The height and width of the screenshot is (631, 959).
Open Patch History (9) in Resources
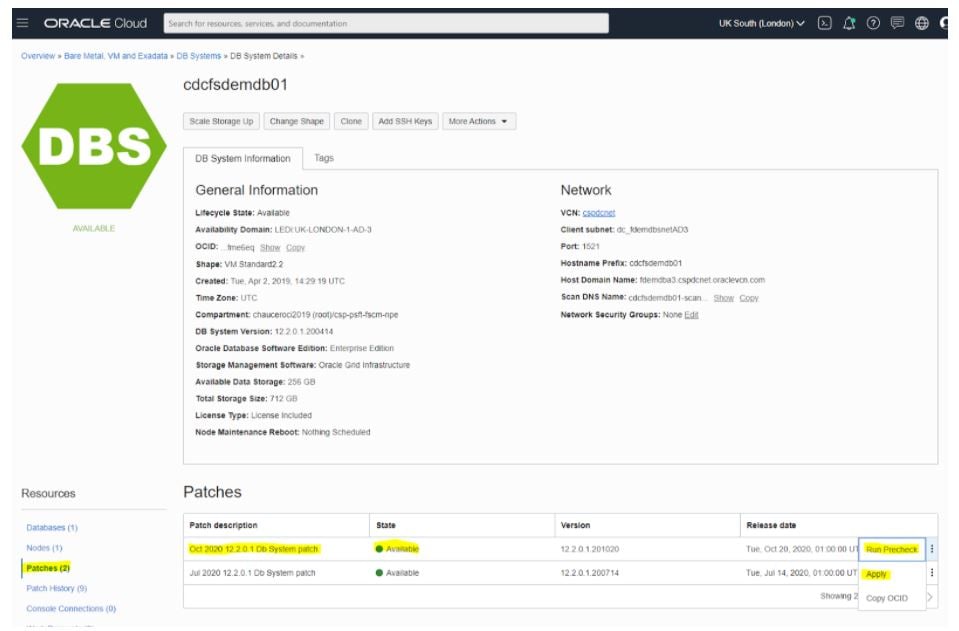[56, 588]
